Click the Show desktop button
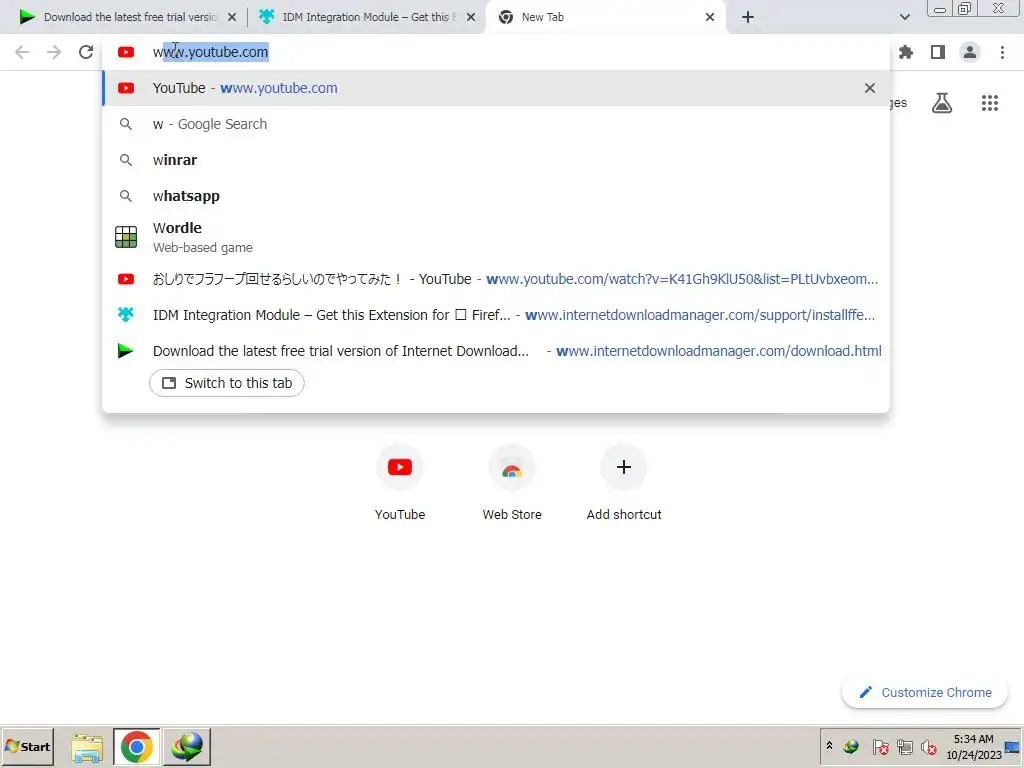The image size is (1024, 768). point(1013,746)
